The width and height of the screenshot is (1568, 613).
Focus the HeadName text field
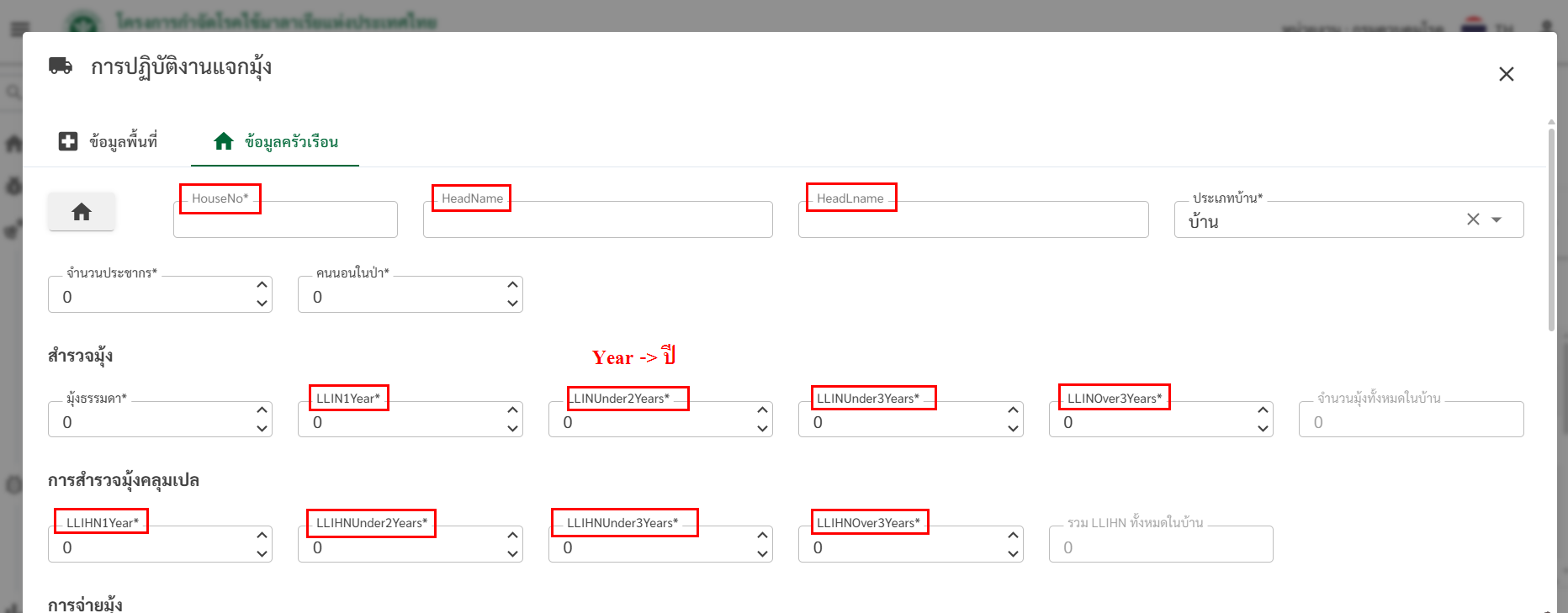tap(597, 223)
